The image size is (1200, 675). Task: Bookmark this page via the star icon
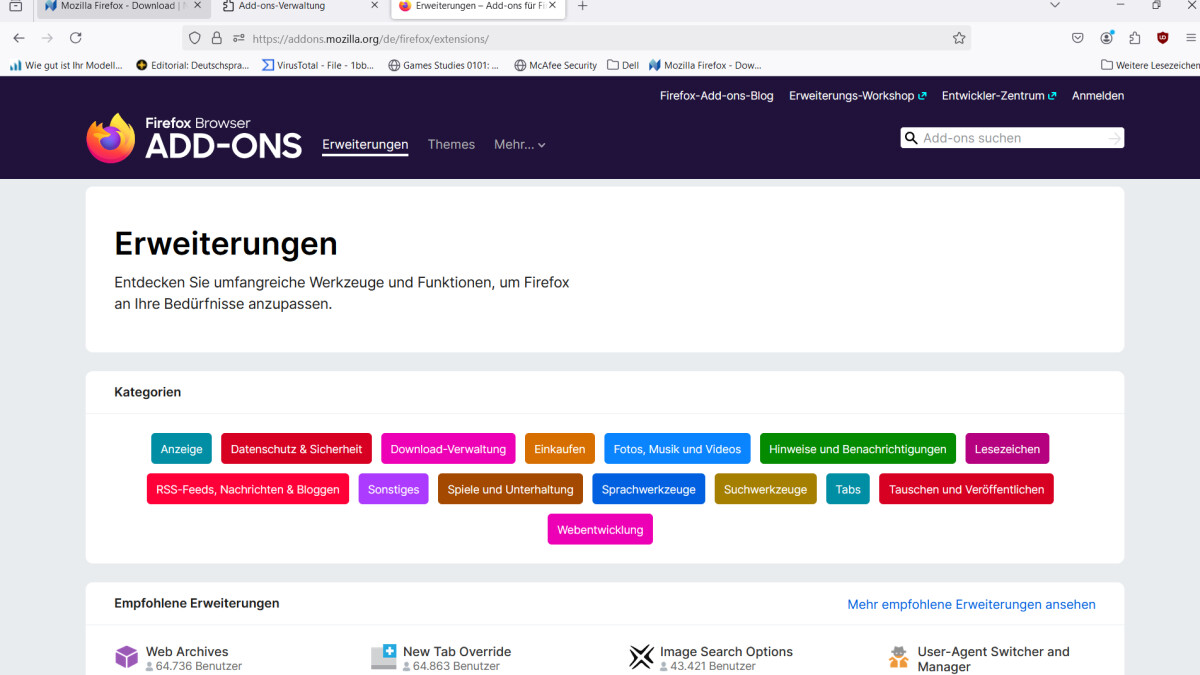point(958,37)
